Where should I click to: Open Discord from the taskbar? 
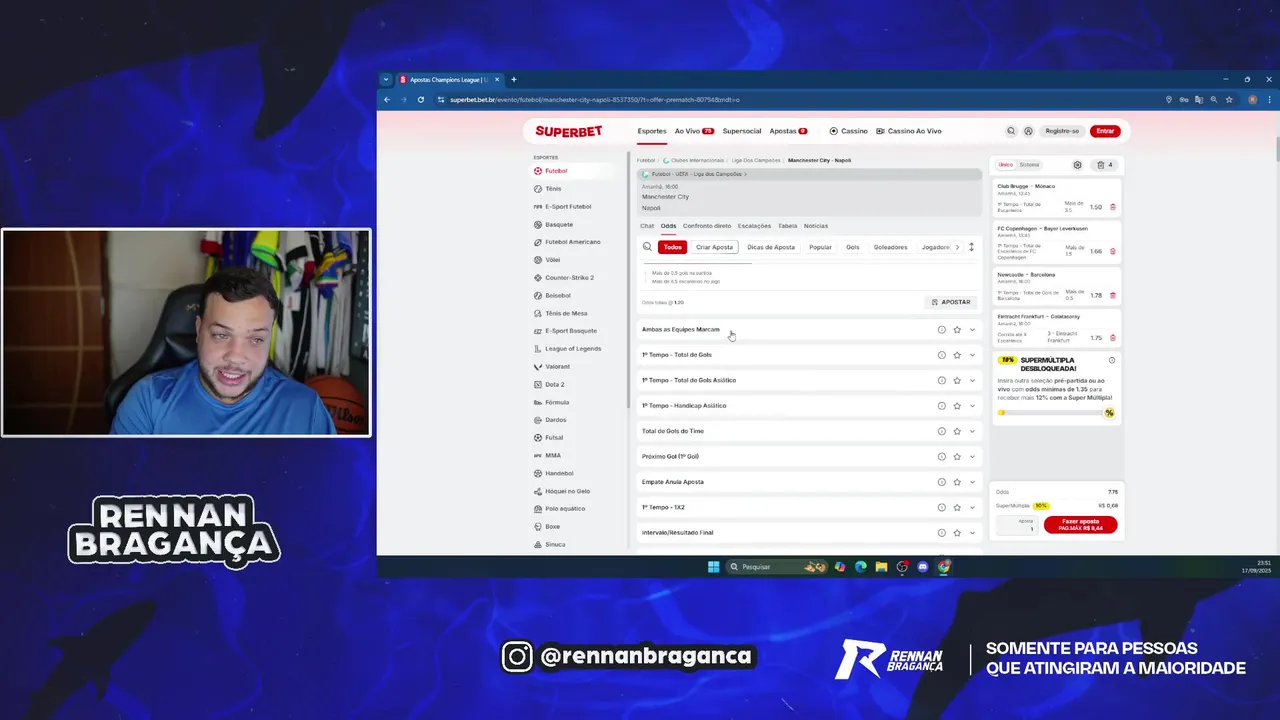point(923,567)
